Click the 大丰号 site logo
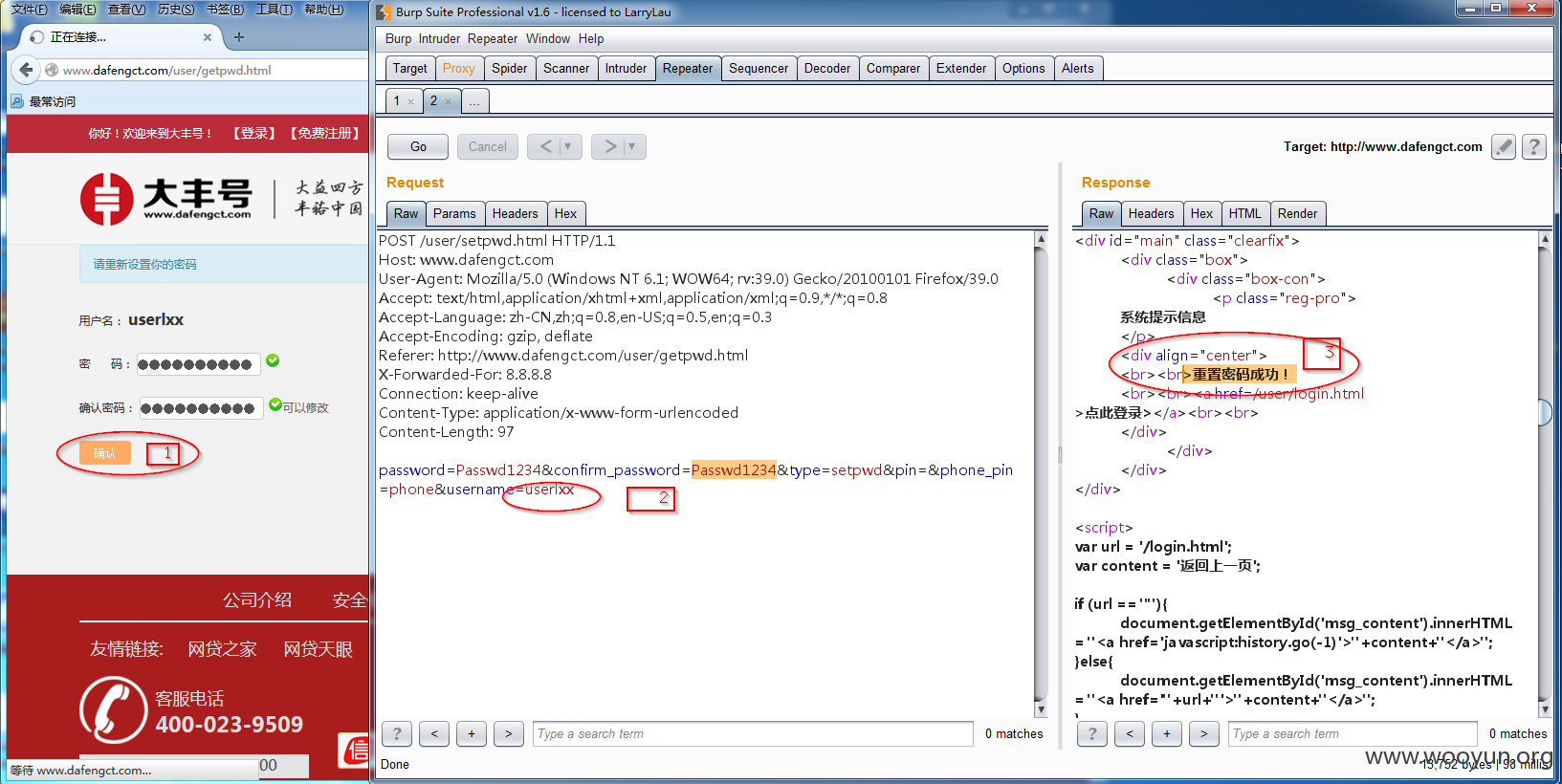Viewport: 1562px width, 784px height. click(x=165, y=199)
